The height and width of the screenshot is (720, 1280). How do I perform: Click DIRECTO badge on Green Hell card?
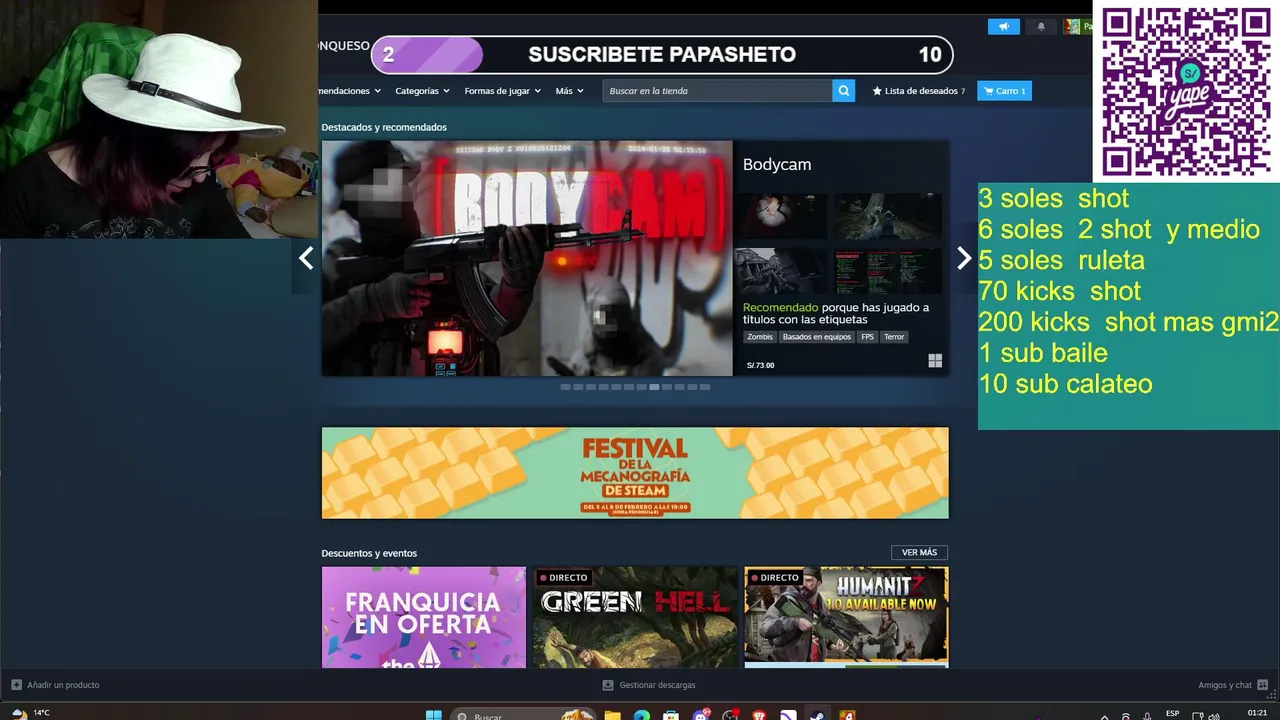tap(563, 578)
